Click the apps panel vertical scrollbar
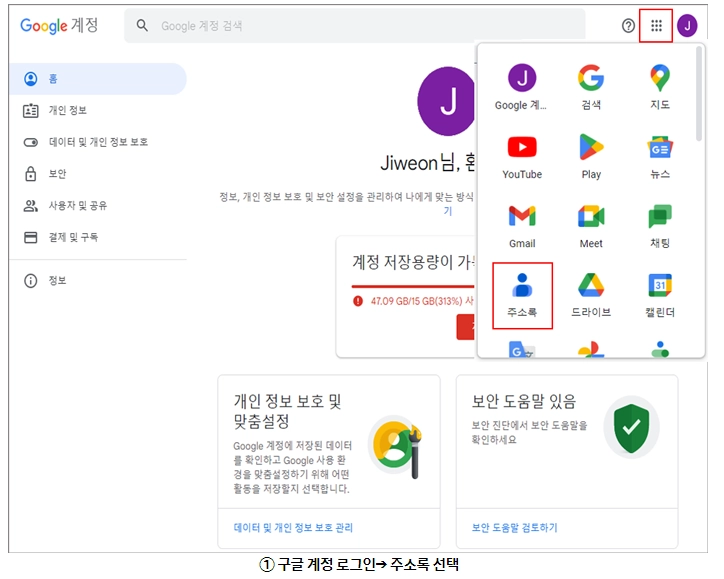Screen dimensions: 724x579 699,94
